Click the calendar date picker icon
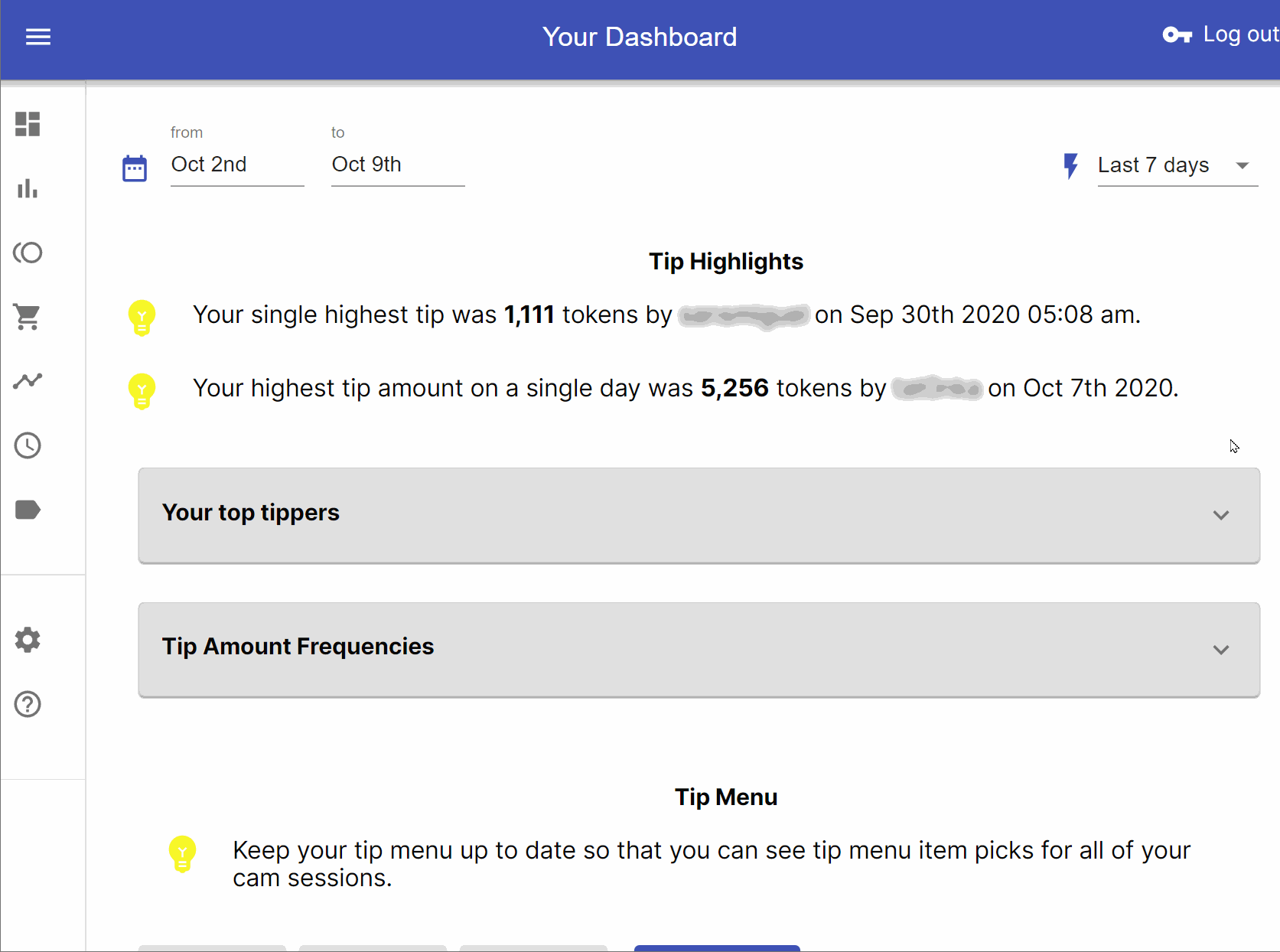The width and height of the screenshot is (1280, 952). click(x=135, y=168)
